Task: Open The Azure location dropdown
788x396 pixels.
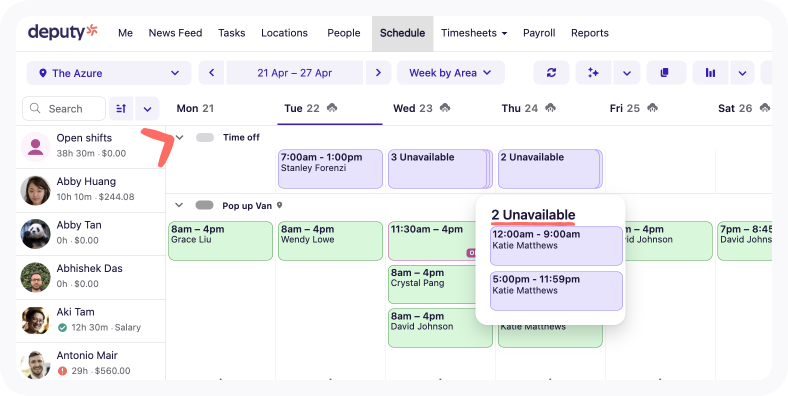Action: [x=109, y=73]
